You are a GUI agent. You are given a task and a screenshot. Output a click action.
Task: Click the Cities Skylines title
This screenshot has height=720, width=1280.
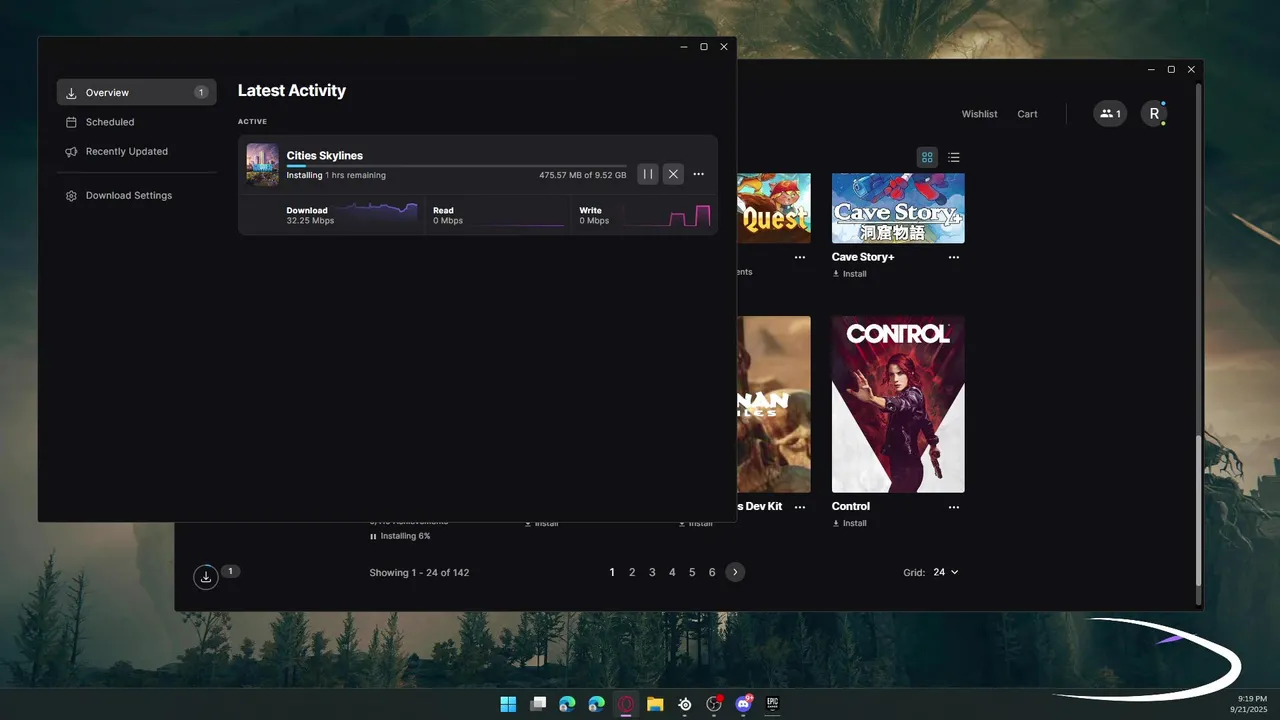[x=324, y=155]
